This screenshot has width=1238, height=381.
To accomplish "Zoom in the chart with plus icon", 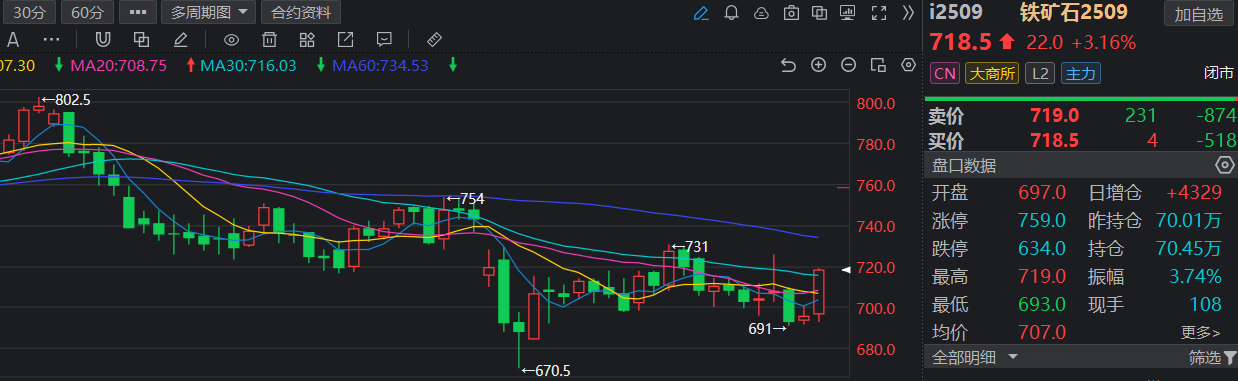I will point(819,65).
